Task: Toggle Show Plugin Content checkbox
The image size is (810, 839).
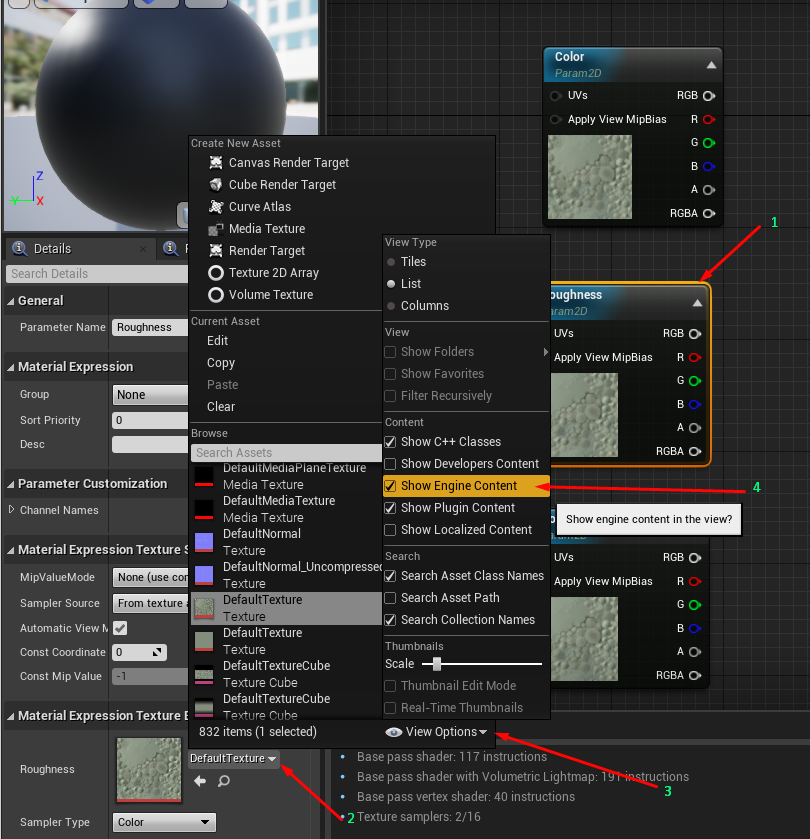Action: [x=391, y=508]
